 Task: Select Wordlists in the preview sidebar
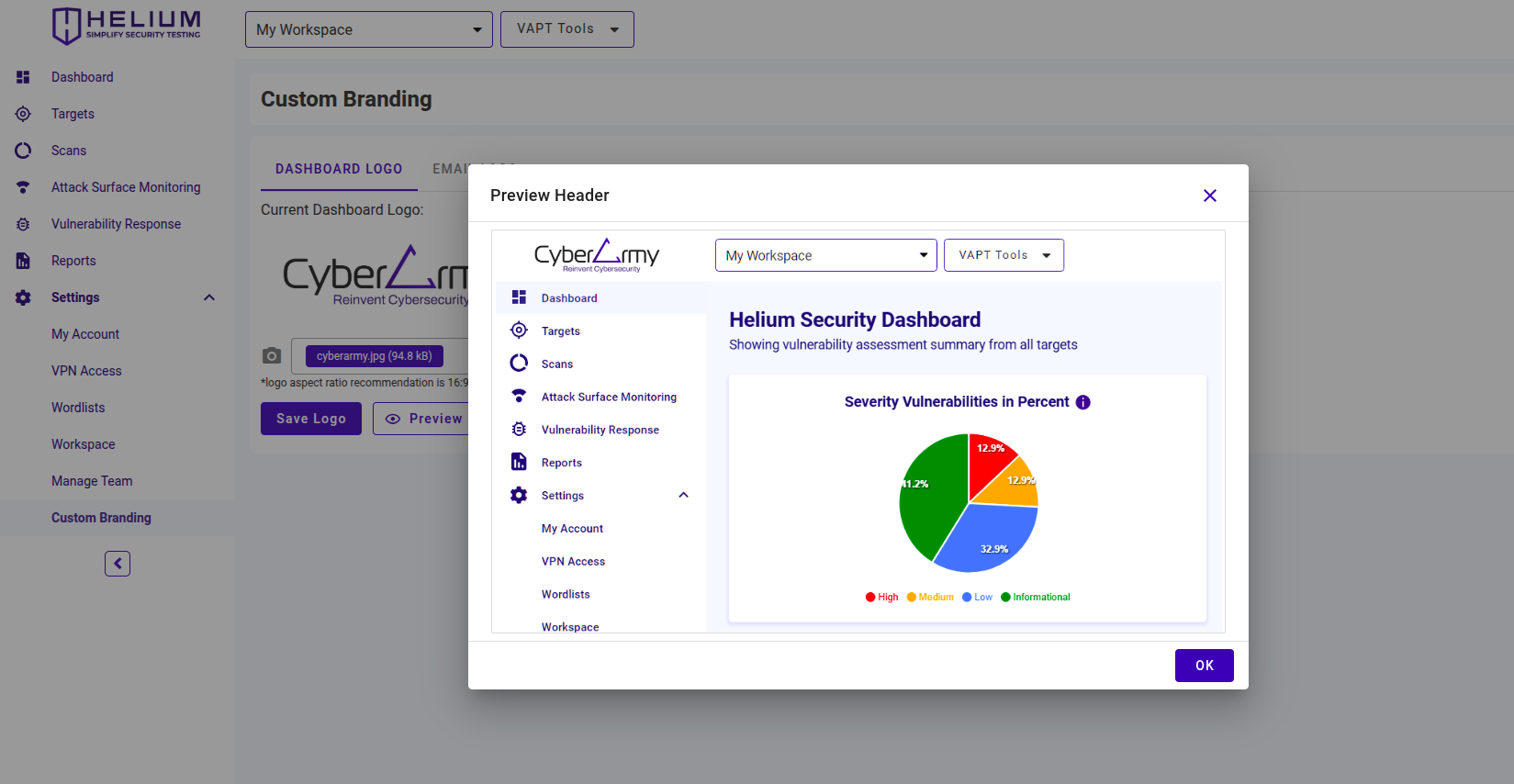pos(566,595)
